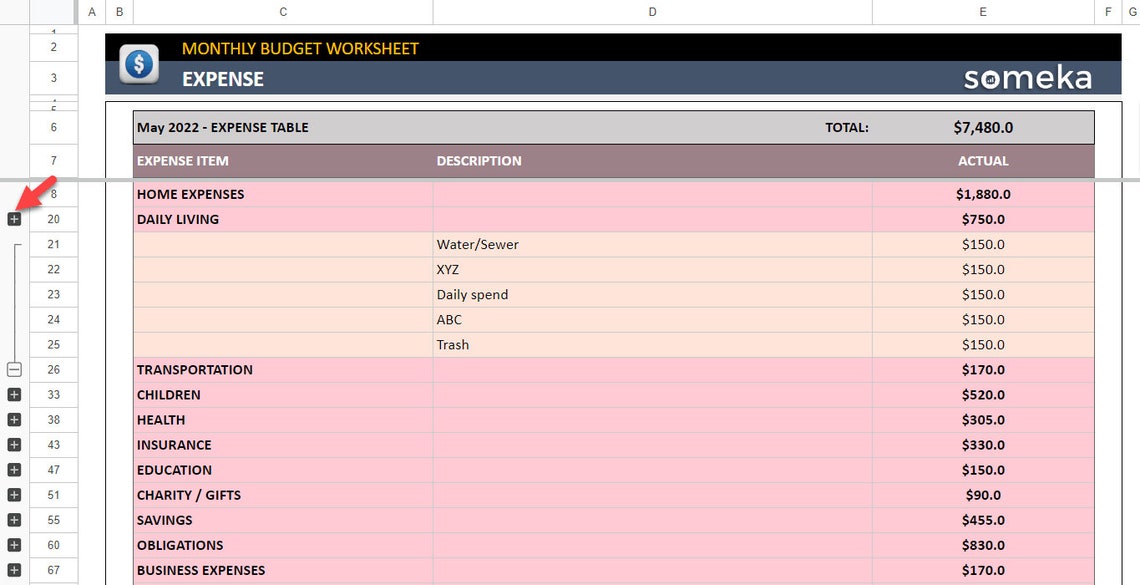Select the $1,880.0 Home Expenses amount
This screenshot has height=585, width=1140.
[983, 194]
